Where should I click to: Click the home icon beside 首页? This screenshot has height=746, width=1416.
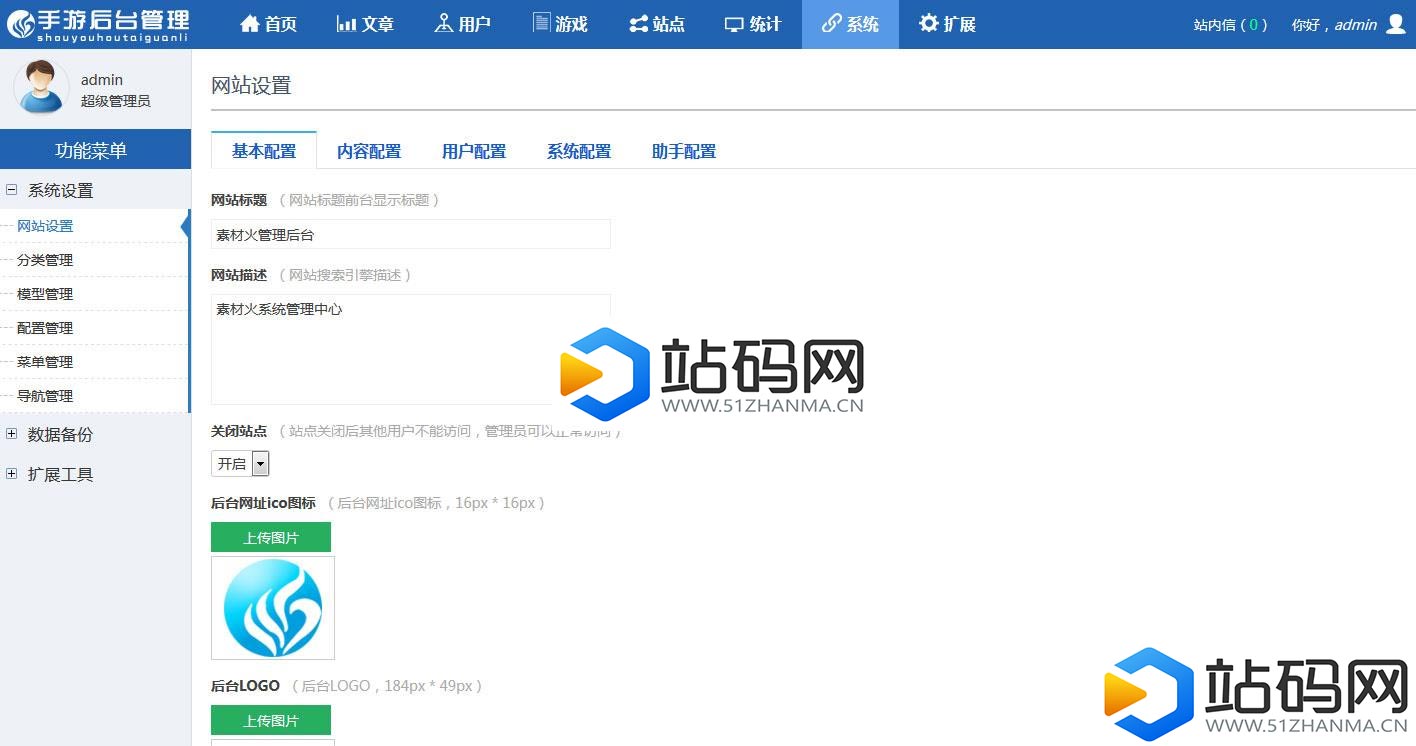pyautogui.click(x=250, y=24)
